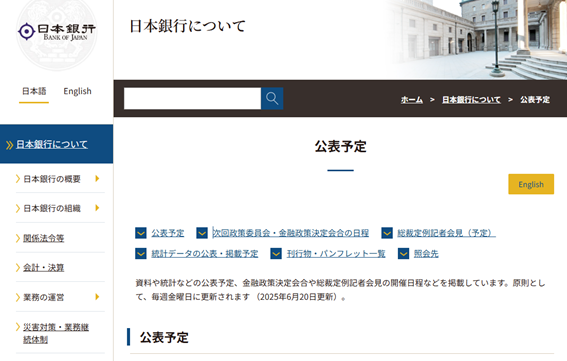Open 業務の運営 sidebar item
This screenshot has height=361, width=567.
[x=43, y=297]
